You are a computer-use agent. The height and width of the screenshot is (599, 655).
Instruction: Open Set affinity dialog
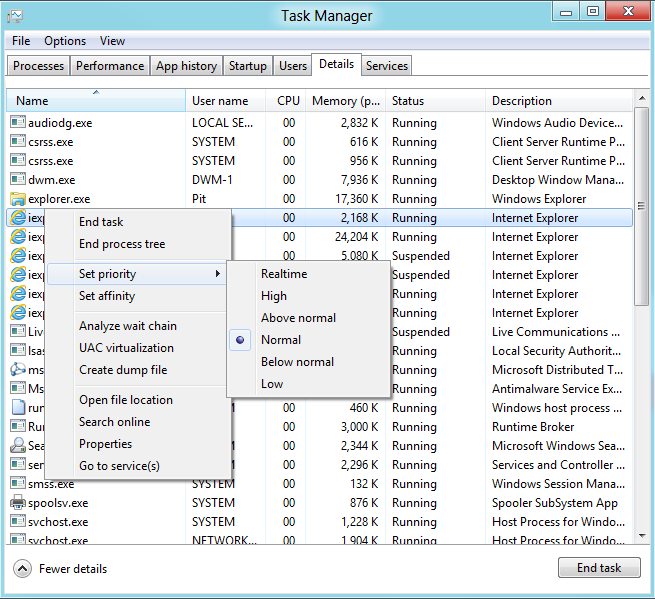tap(107, 296)
